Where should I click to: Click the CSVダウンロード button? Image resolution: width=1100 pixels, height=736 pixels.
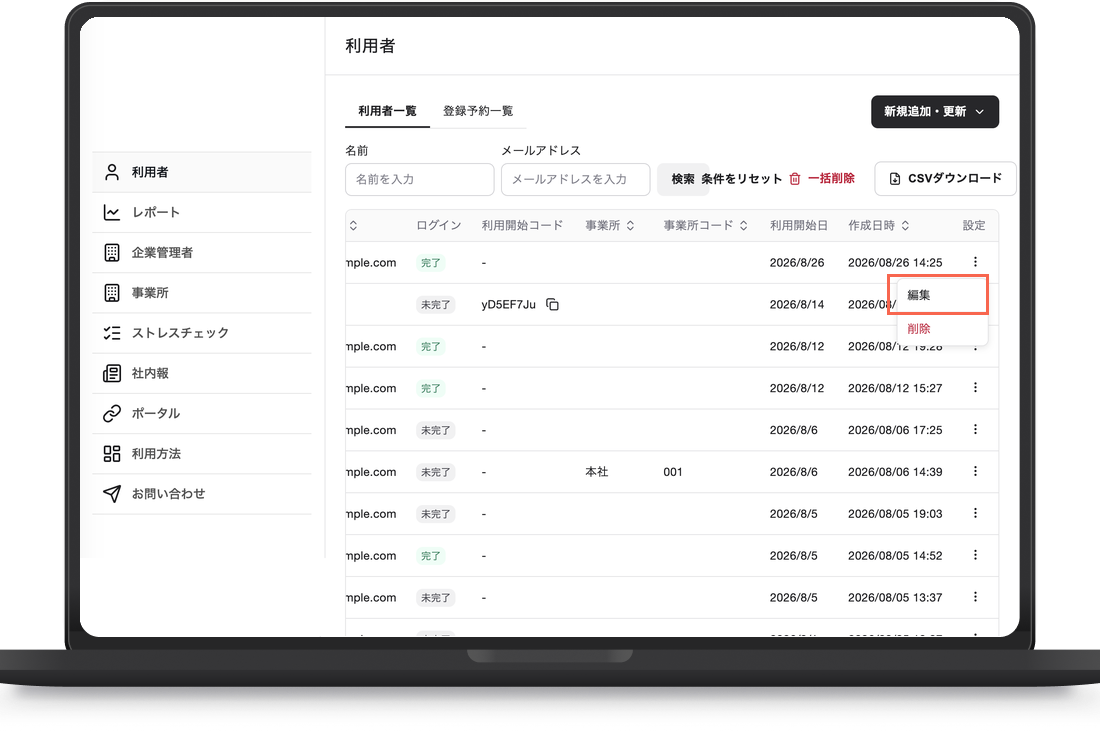pos(946,178)
